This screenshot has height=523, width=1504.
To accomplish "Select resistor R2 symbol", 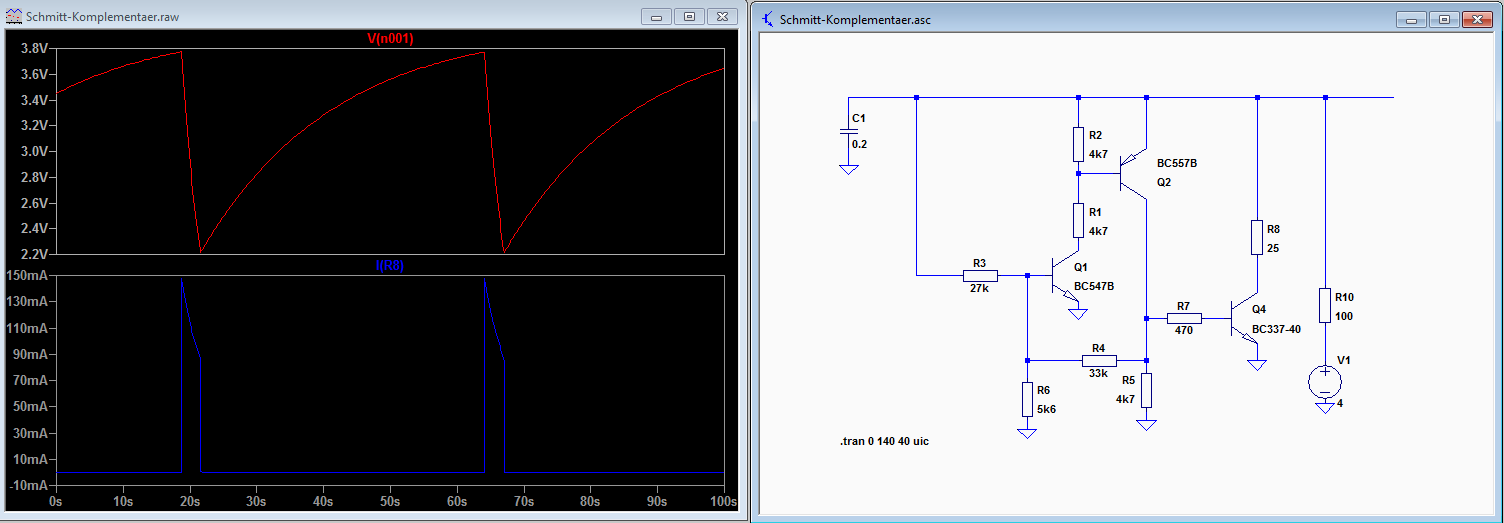I will click(x=1078, y=144).
